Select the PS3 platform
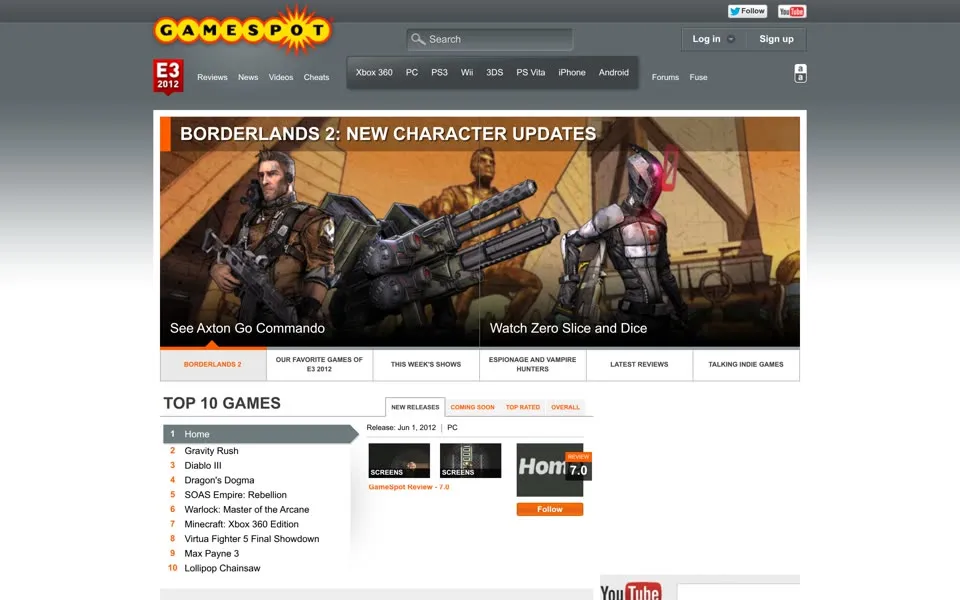960x600 pixels. pyautogui.click(x=439, y=72)
